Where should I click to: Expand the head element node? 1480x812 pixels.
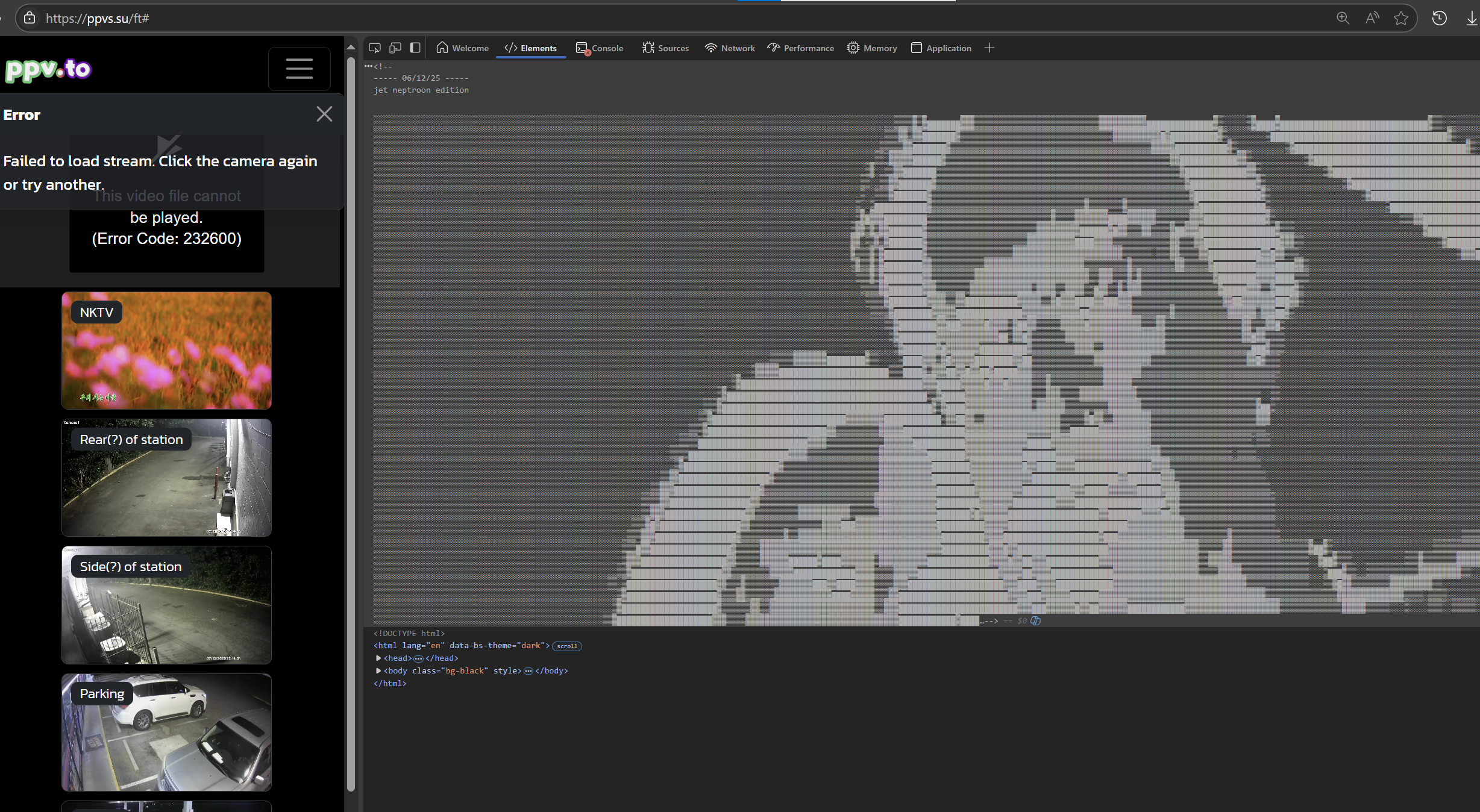pos(378,658)
